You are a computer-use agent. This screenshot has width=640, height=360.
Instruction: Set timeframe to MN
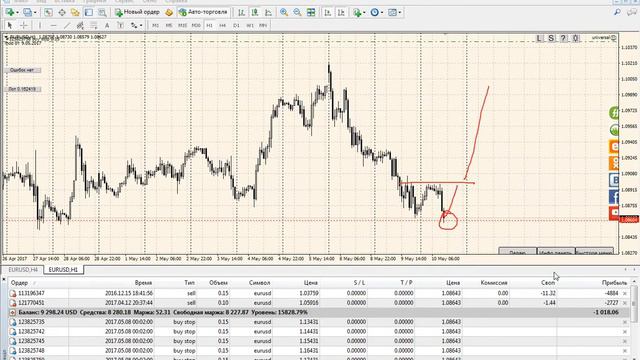coord(263,25)
